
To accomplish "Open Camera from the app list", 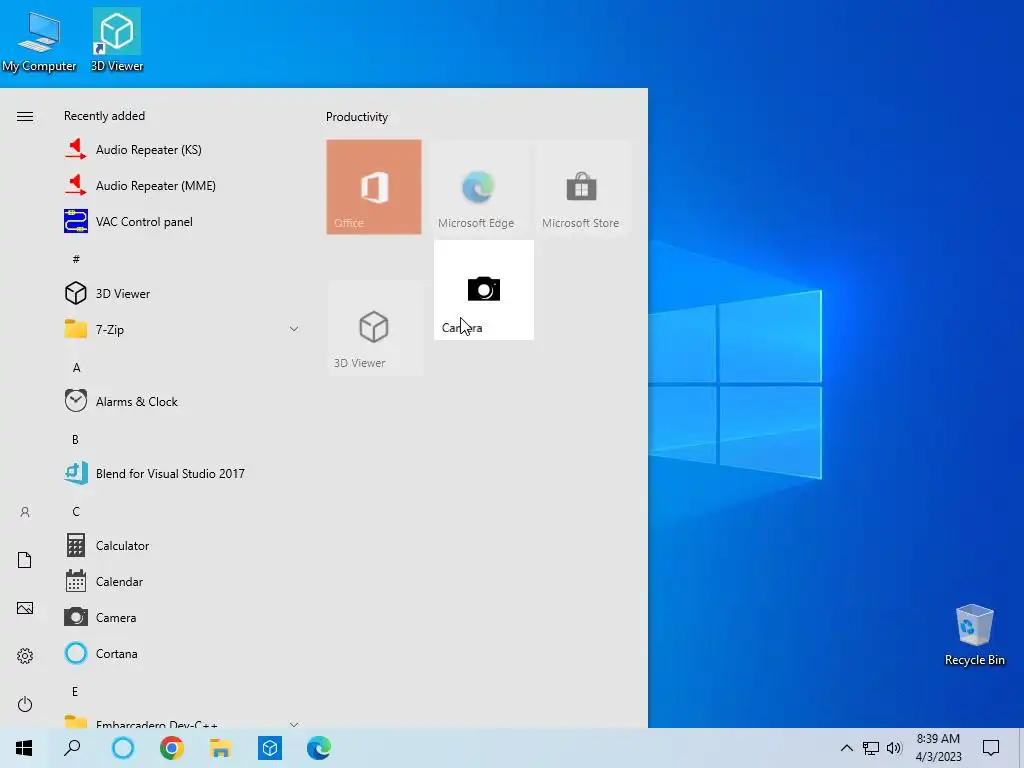I will (x=182, y=617).
